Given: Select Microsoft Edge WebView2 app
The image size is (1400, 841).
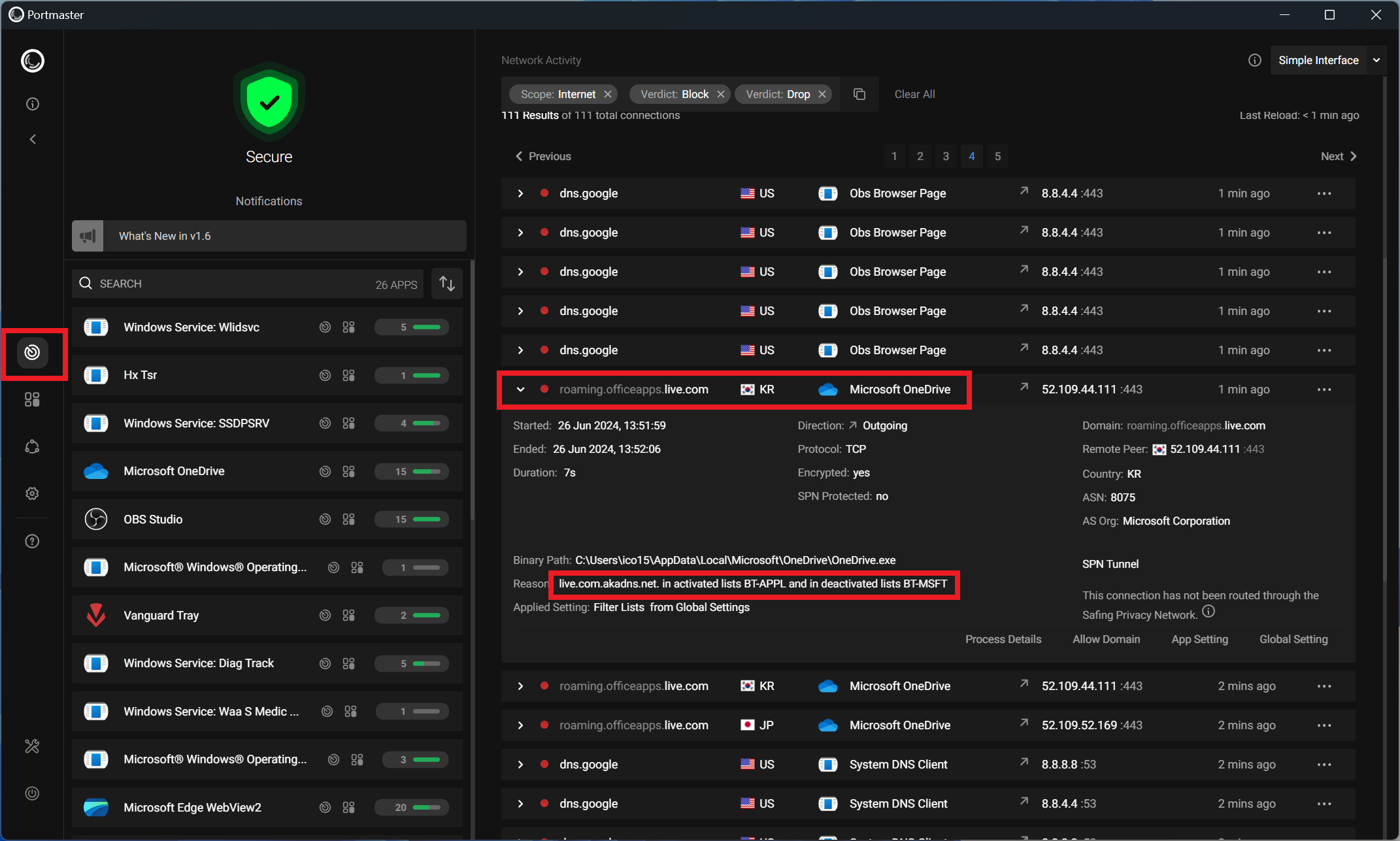Looking at the screenshot, I should pyautogui.click(x=267, y=807).
